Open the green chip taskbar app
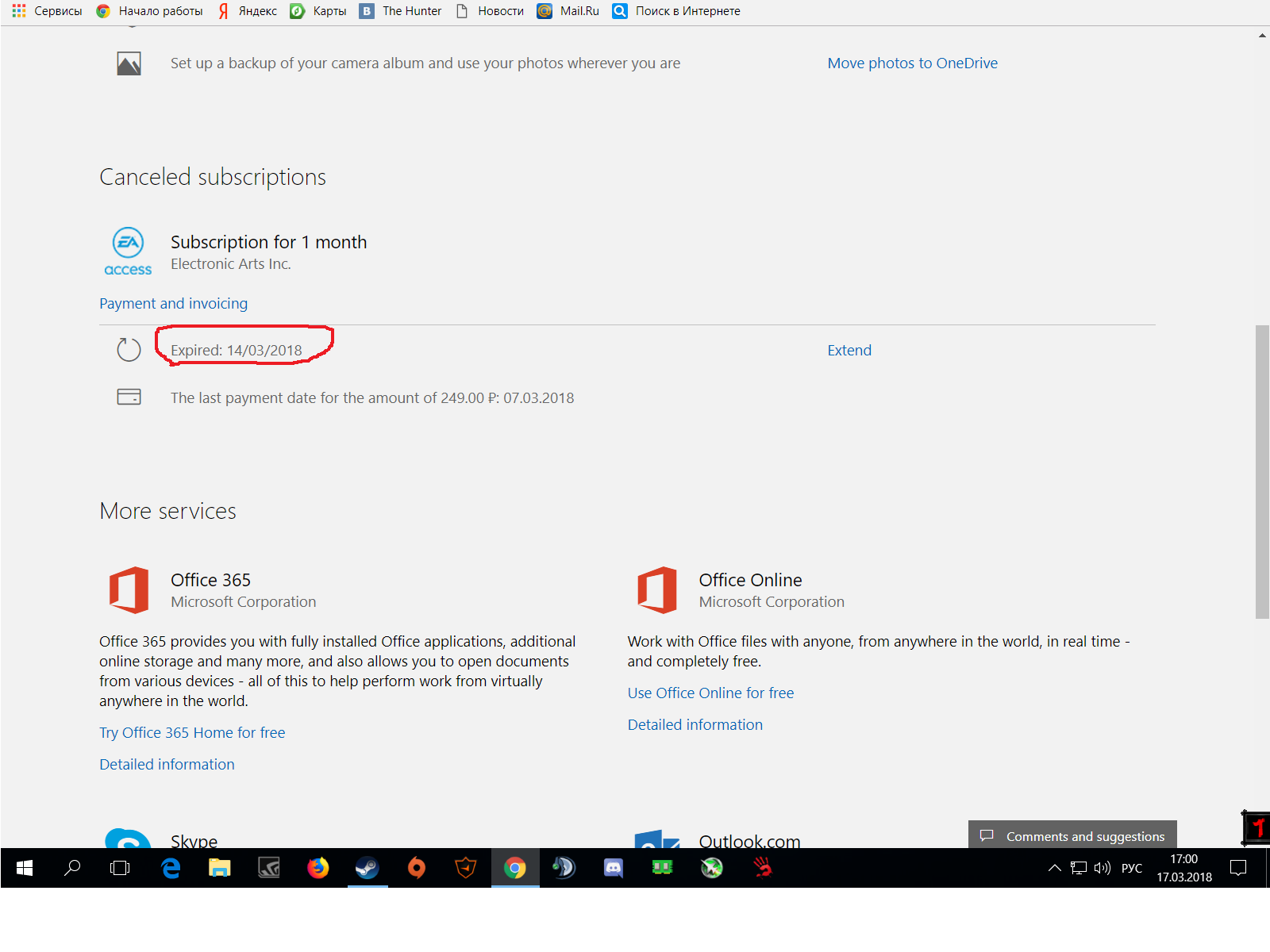The width and height of the screenshot is (1270, 952). coord(663,869)
